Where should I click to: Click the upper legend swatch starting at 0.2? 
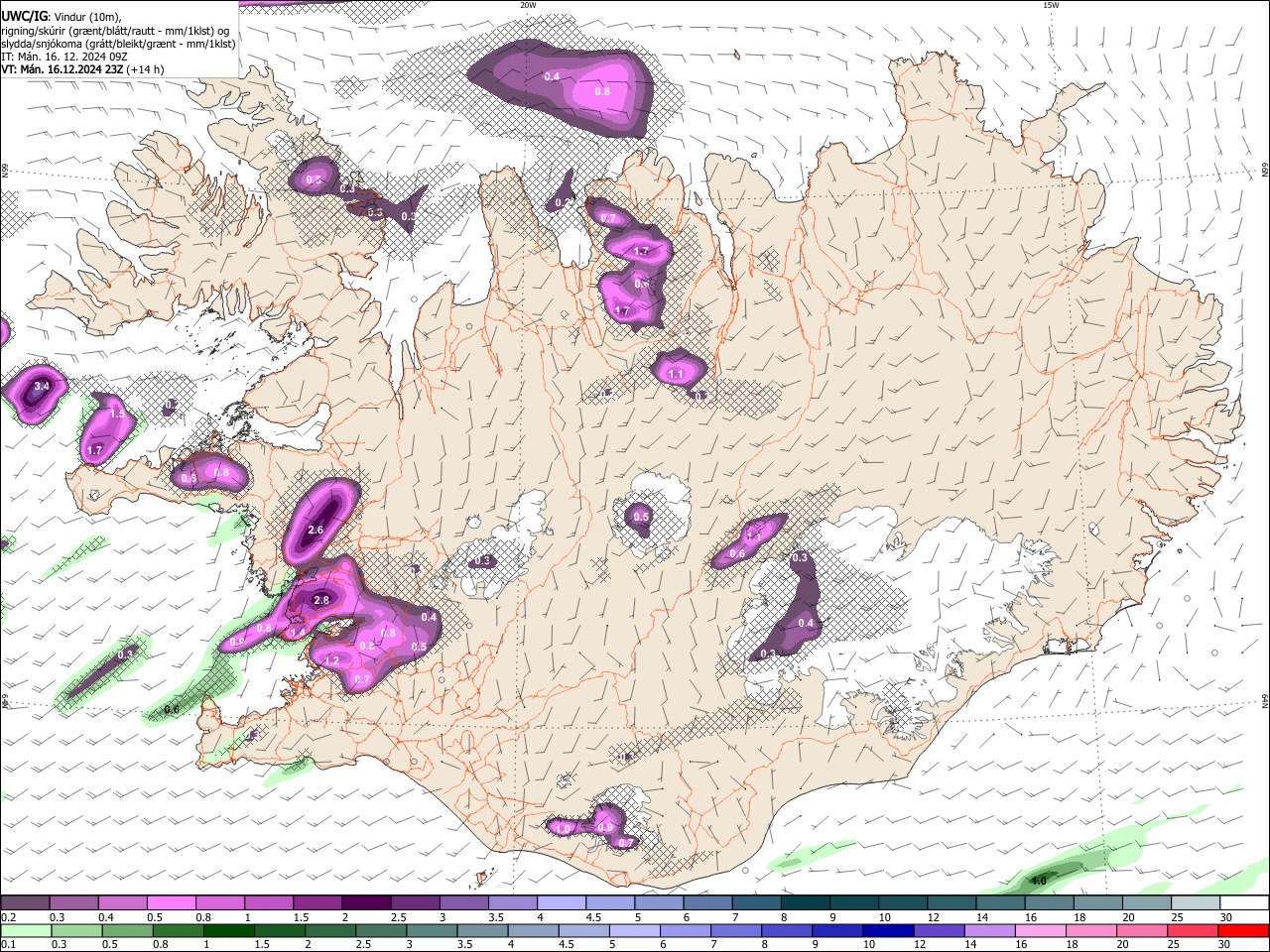[x=25, y=903]
